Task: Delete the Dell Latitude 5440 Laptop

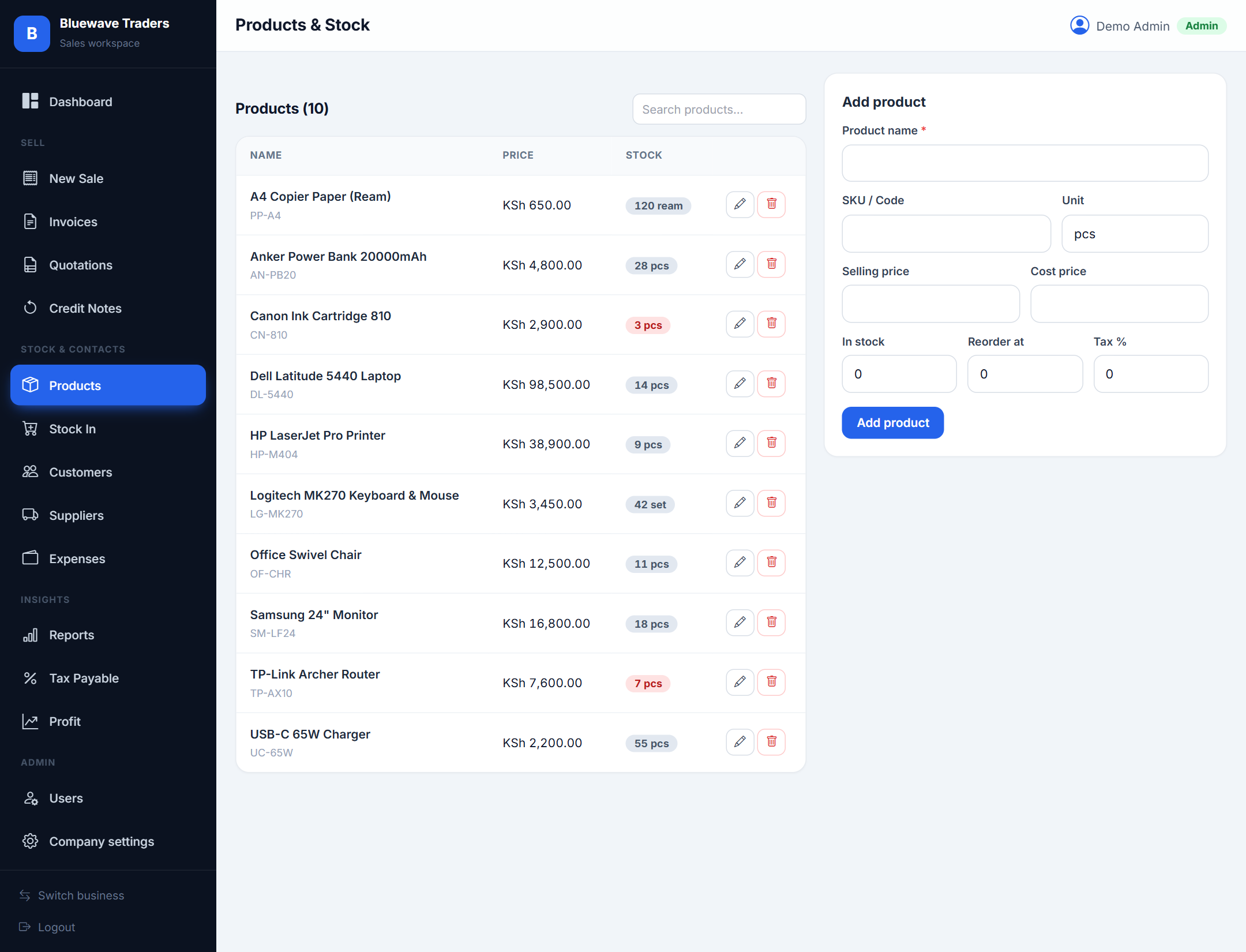Action: tap(771, 384)
